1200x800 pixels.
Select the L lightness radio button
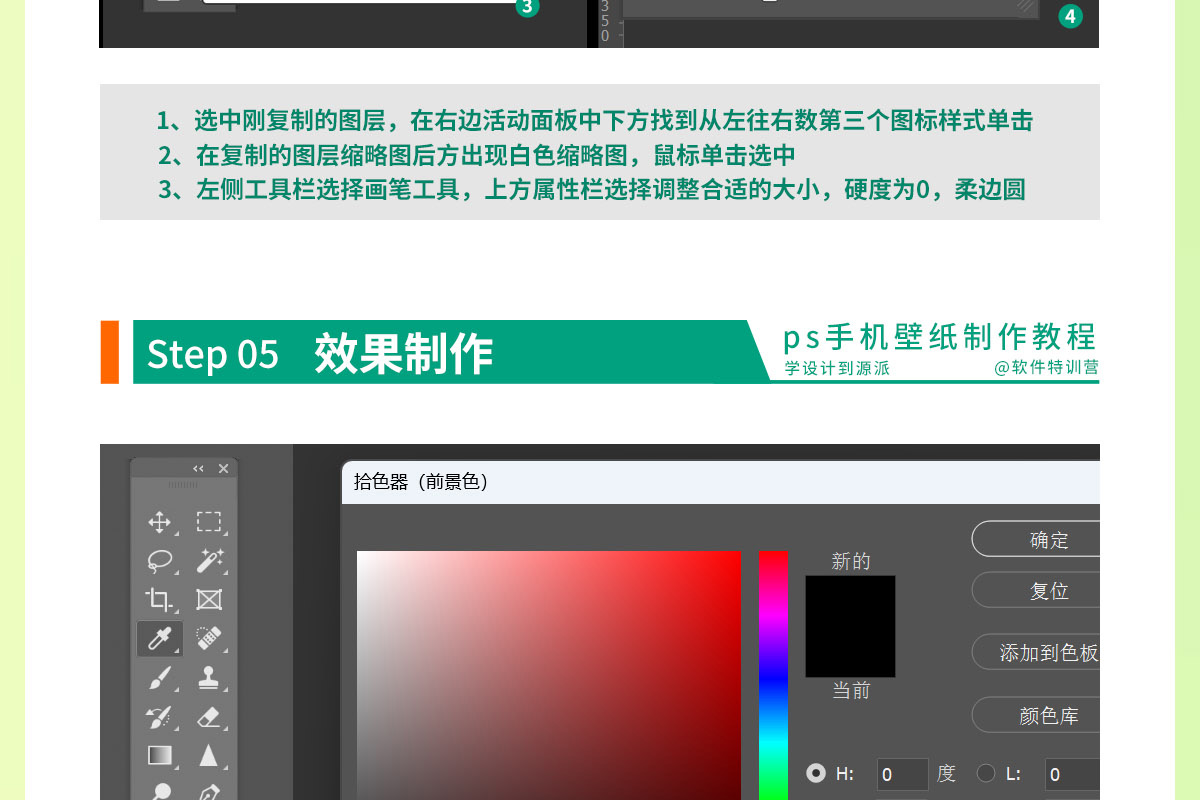tap(986, 773)
